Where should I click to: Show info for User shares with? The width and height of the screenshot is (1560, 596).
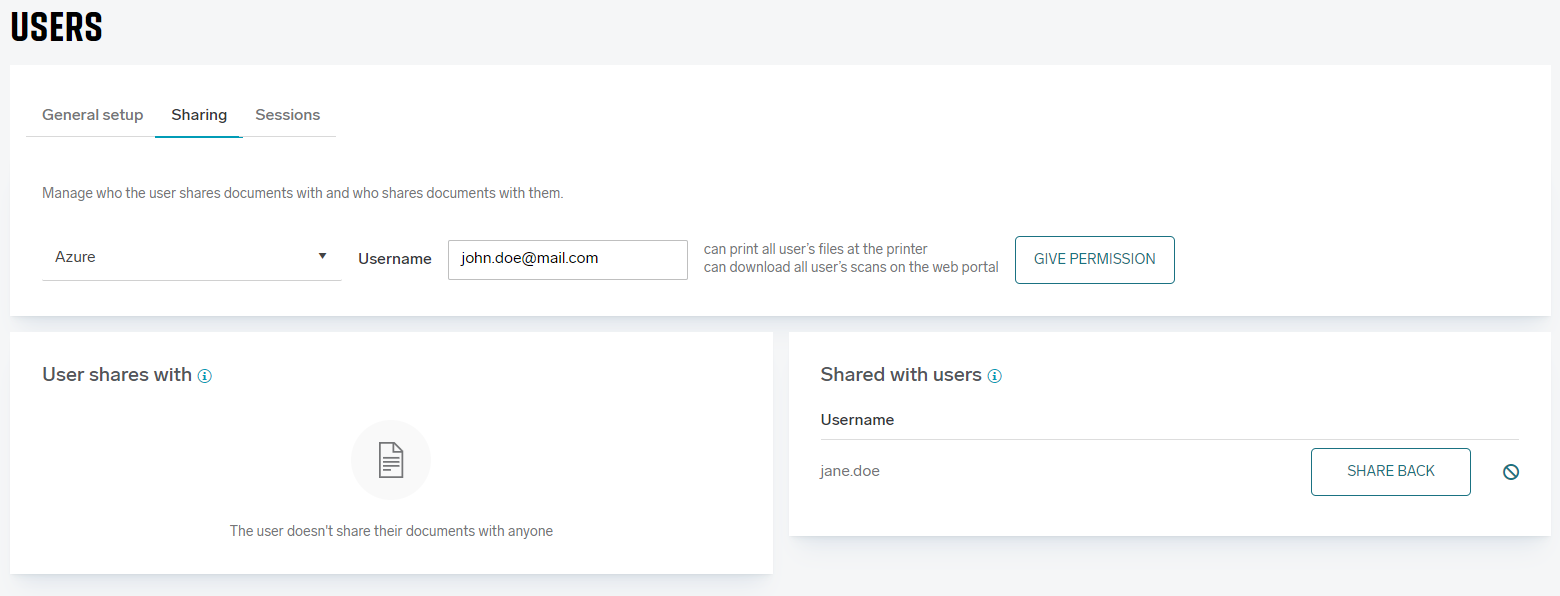pos(205,376)
